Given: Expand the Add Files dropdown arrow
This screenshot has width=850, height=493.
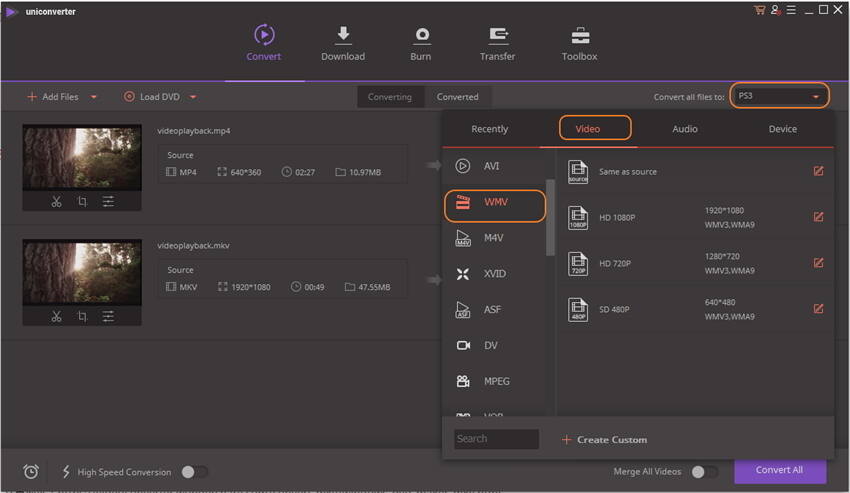Looking at the screenshot, I should (93, 97).
